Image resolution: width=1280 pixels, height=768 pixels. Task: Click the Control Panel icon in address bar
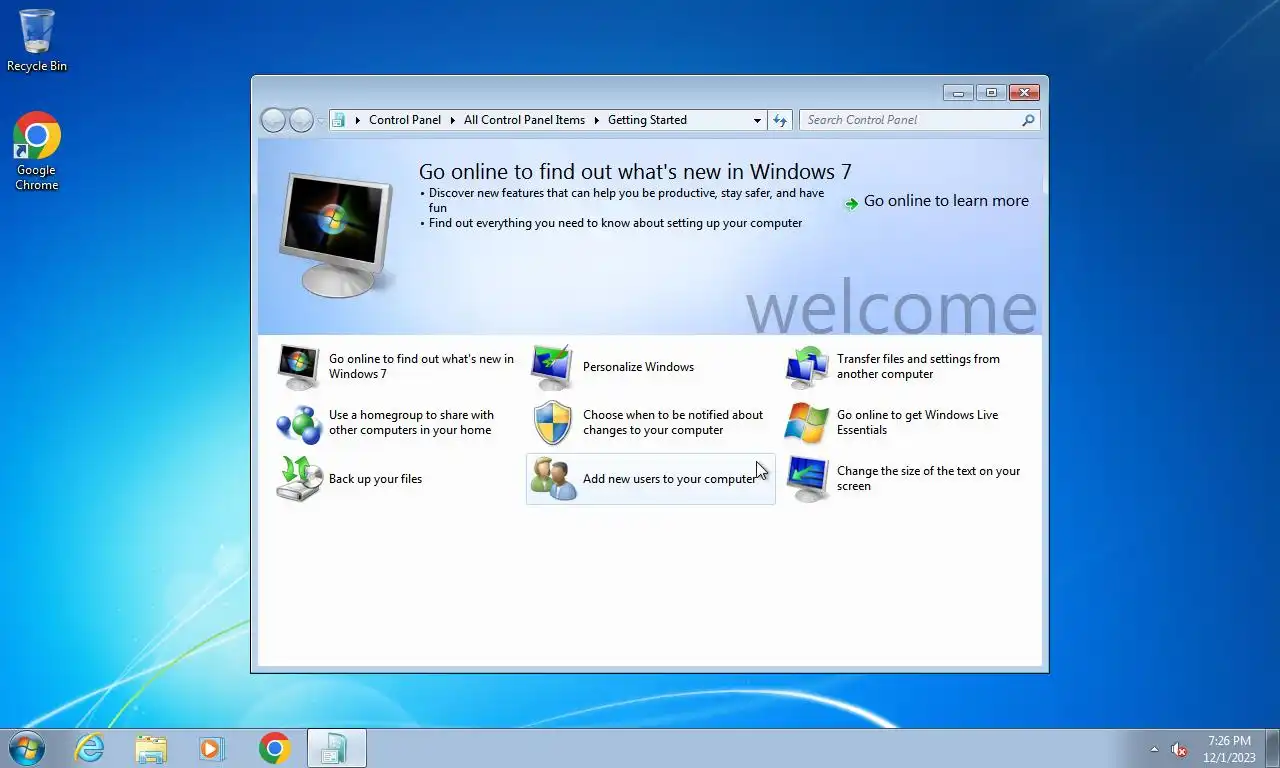(x=338, y=120)
